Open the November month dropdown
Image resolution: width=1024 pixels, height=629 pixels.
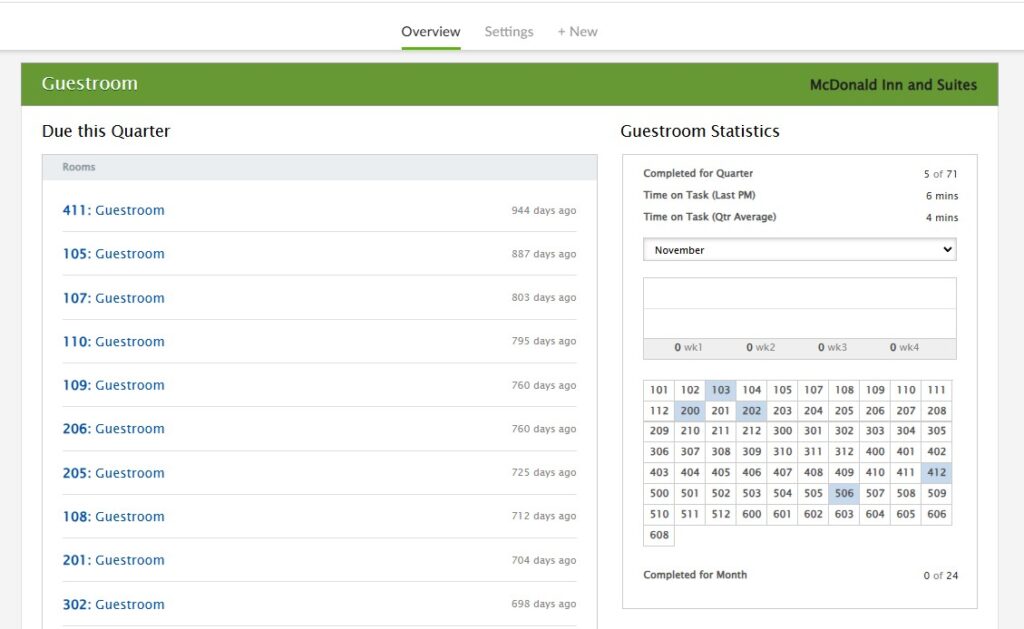(x=799, y=250)
